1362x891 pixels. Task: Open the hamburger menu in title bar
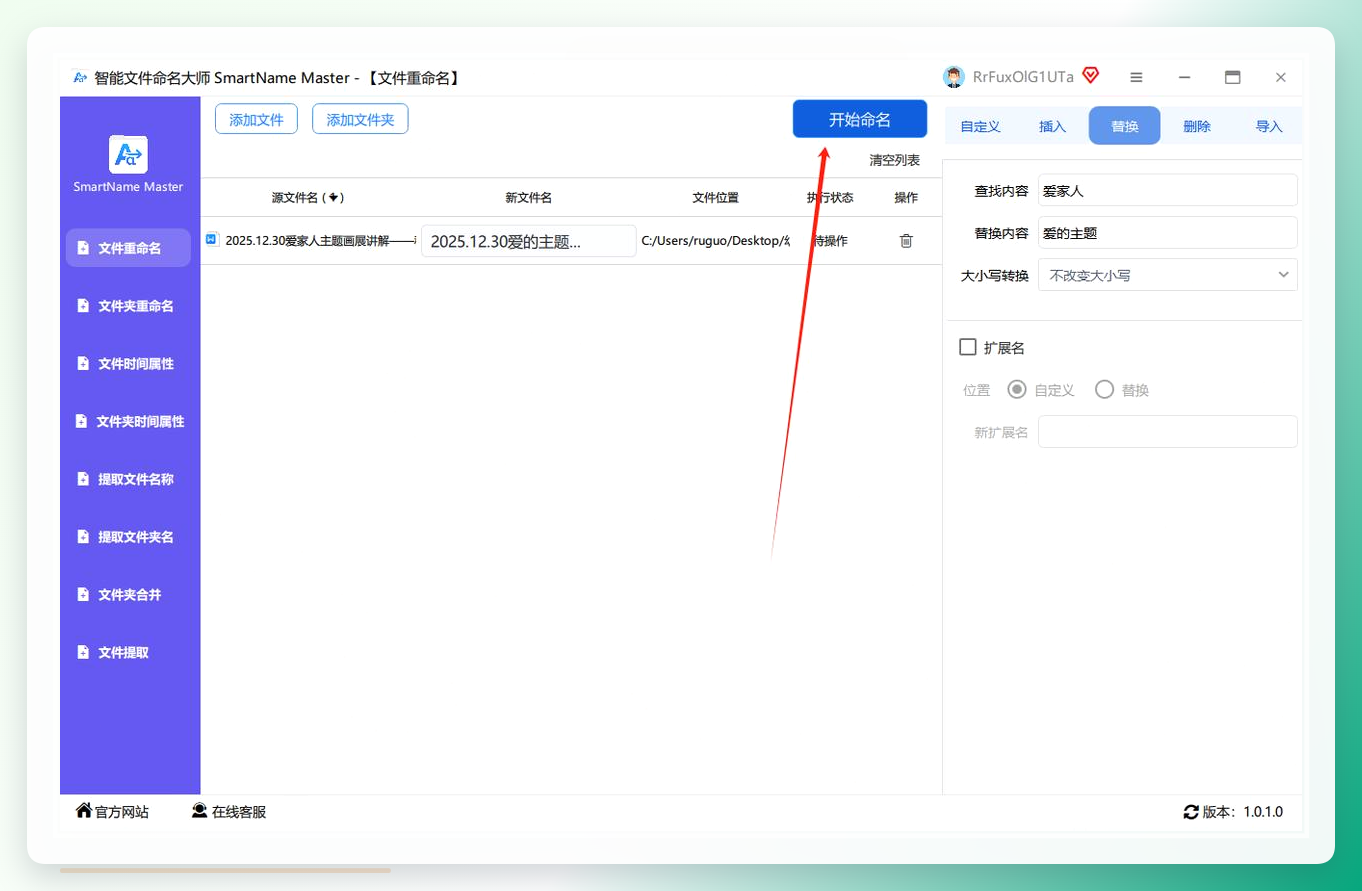[1136, 77]
